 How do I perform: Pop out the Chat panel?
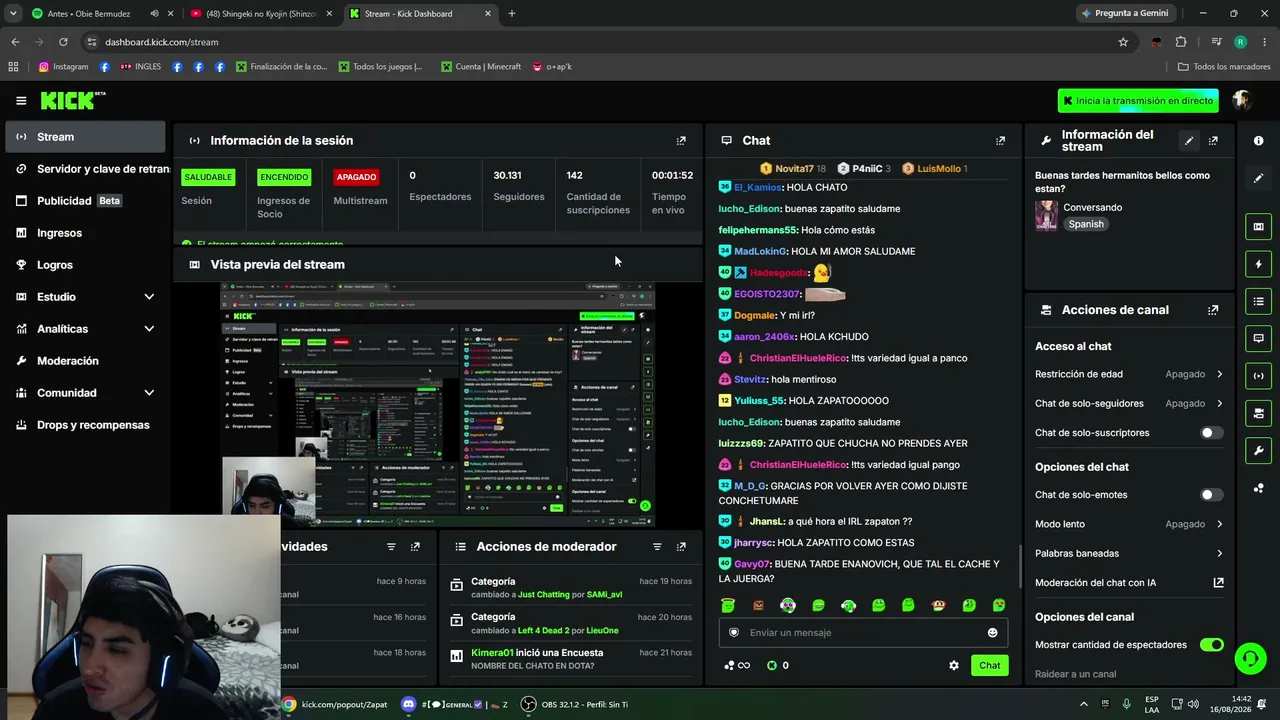[x=1000, y=141]
